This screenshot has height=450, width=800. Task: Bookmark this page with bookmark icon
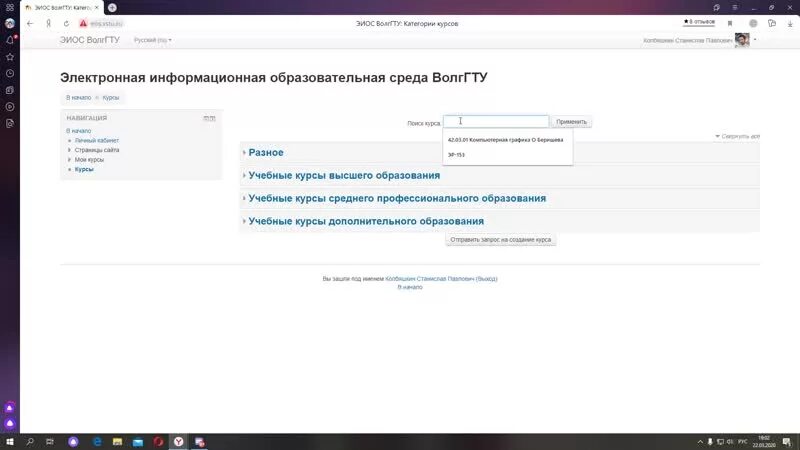pyautogui.click(x=730, y=23)
